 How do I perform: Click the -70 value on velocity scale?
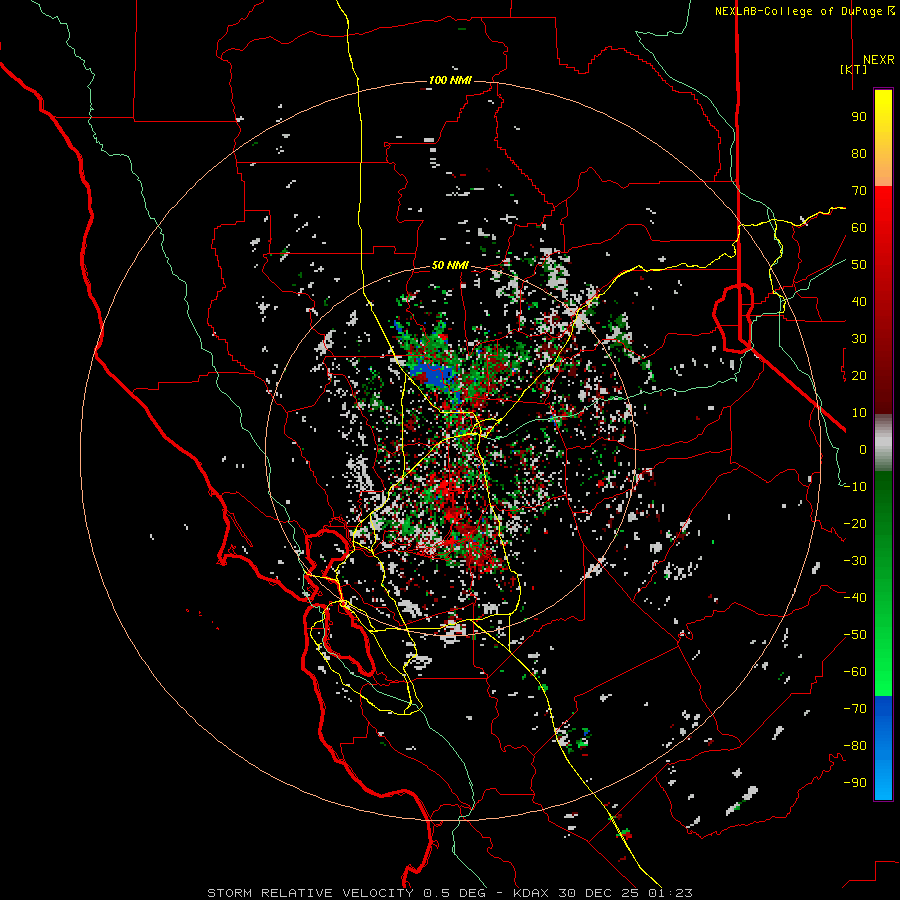pos(855,709)
